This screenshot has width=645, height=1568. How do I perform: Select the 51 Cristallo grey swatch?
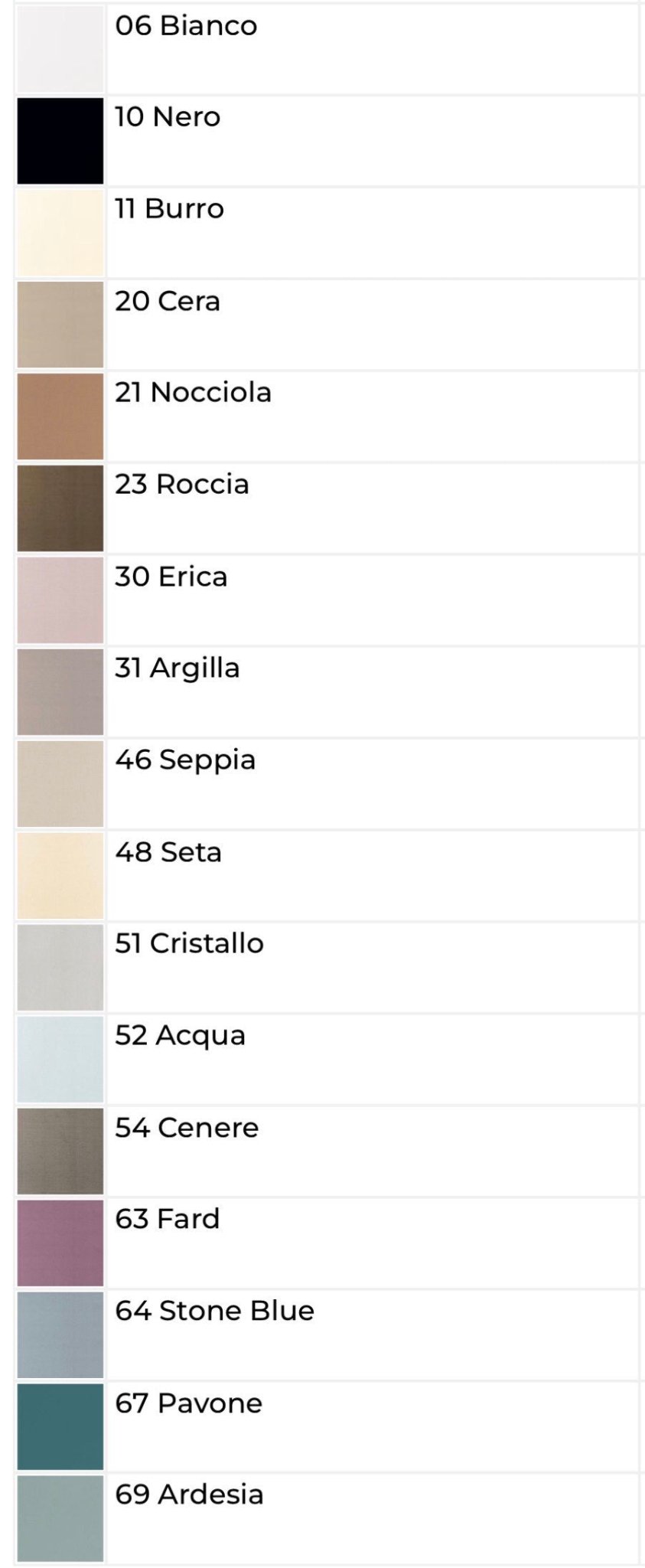[60, 968]
